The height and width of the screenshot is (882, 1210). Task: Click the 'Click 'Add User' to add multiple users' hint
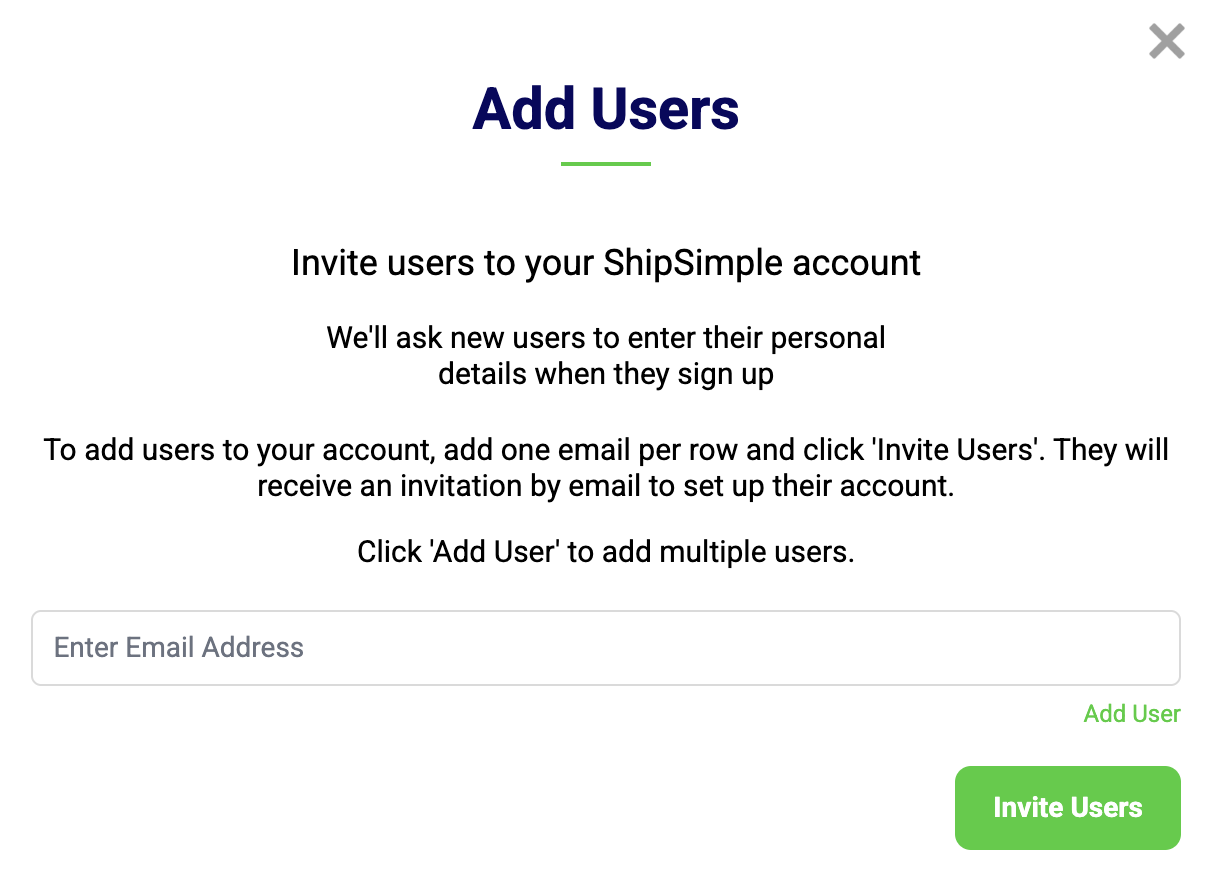[605, 552]
